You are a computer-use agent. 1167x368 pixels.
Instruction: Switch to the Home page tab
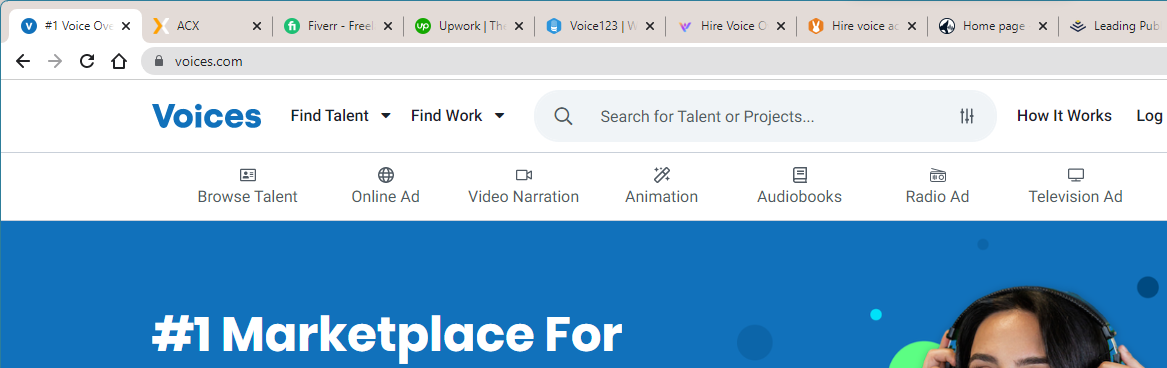pos(993,26)
